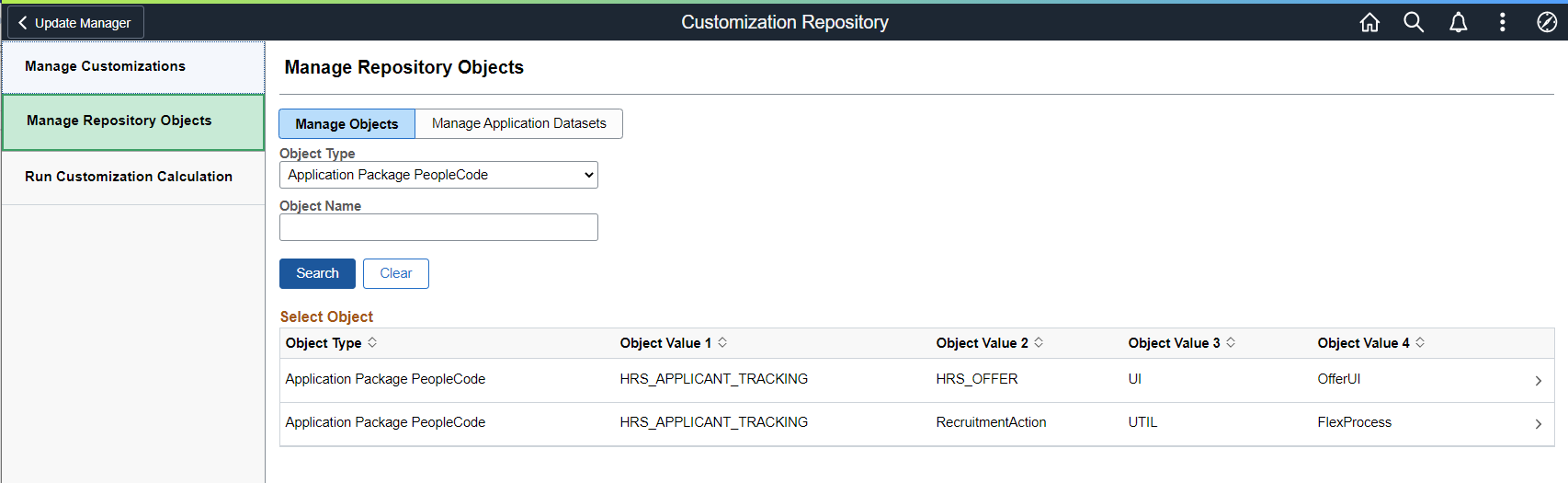Open the global Search magnifier icon

(1414, 22)
